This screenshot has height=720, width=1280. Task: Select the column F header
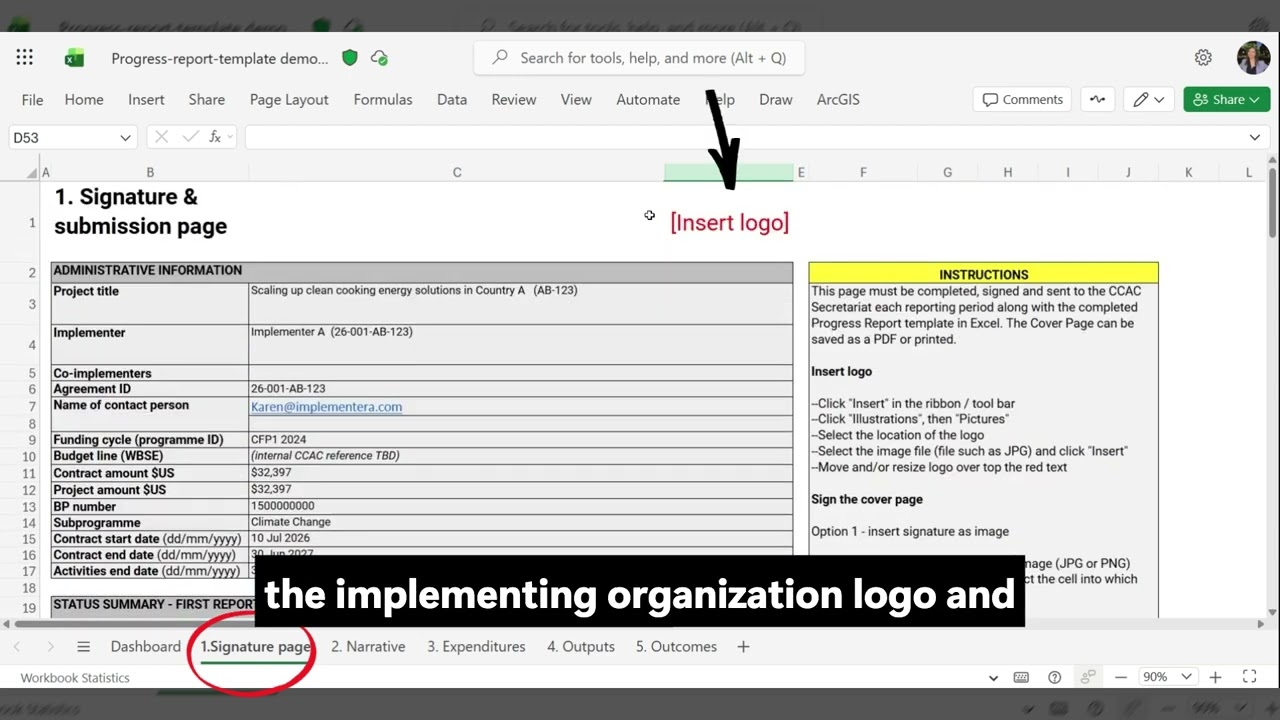click(x=863, y=172)
